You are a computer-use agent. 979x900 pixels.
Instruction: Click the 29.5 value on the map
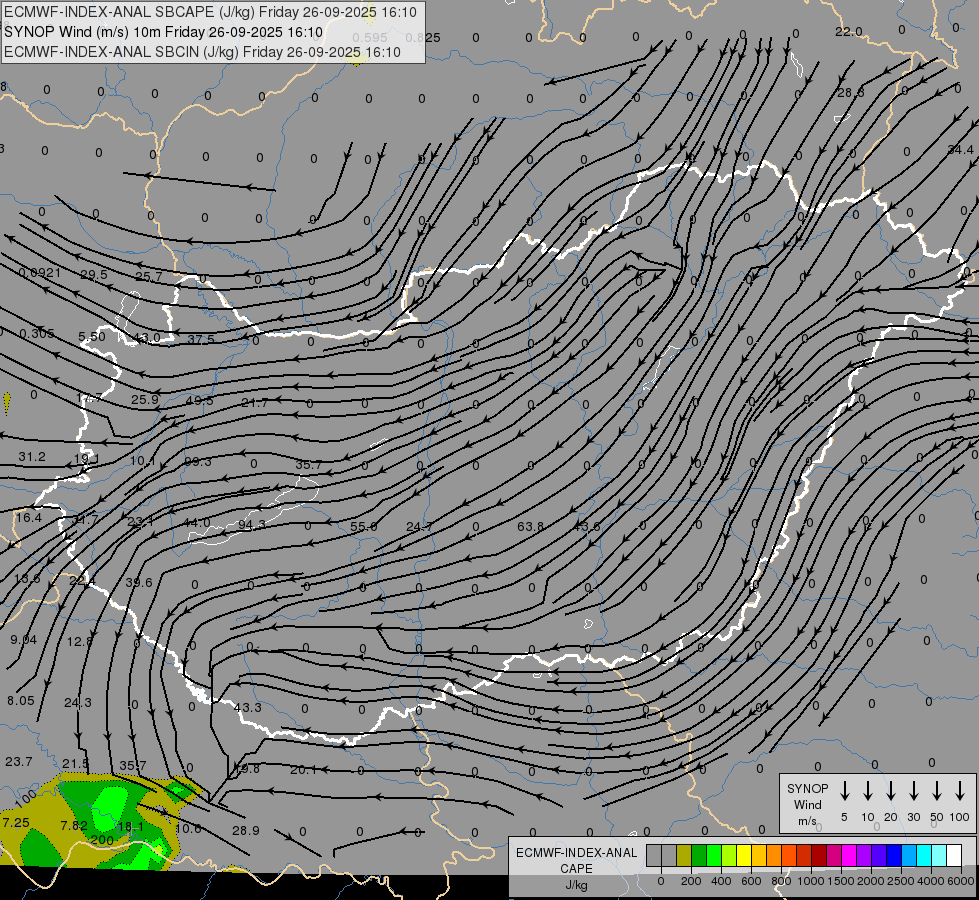94,274
